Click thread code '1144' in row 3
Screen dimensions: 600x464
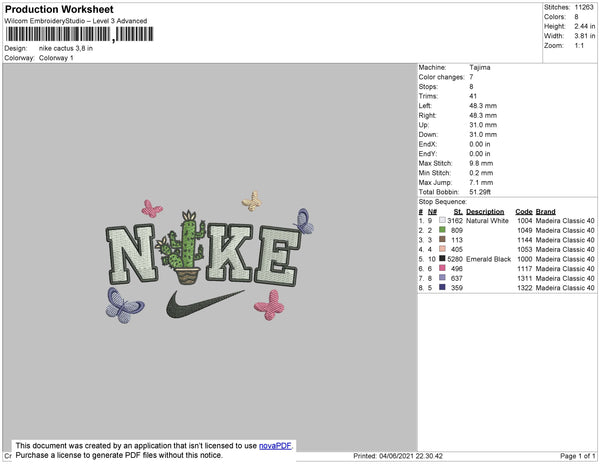(524, 240)
